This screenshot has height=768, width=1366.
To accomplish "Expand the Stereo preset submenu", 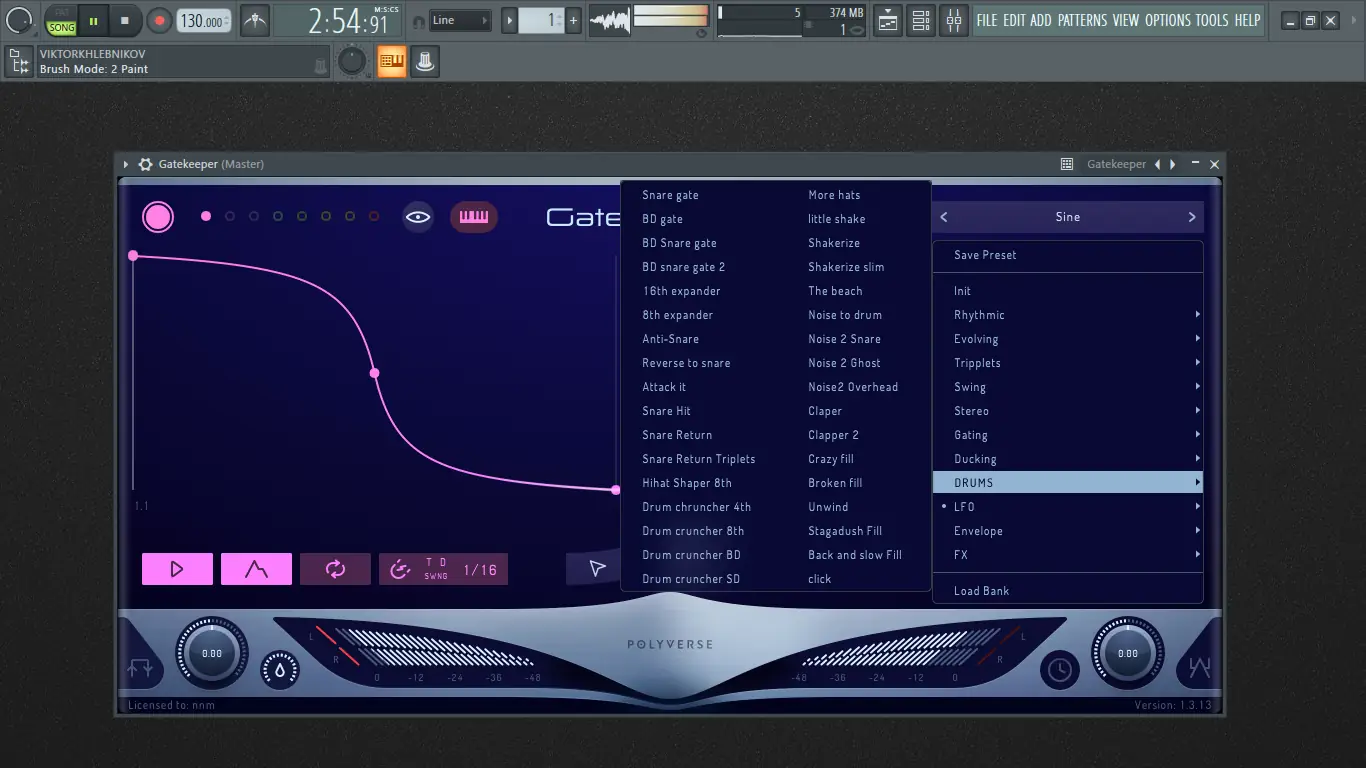I will 1068,411.
